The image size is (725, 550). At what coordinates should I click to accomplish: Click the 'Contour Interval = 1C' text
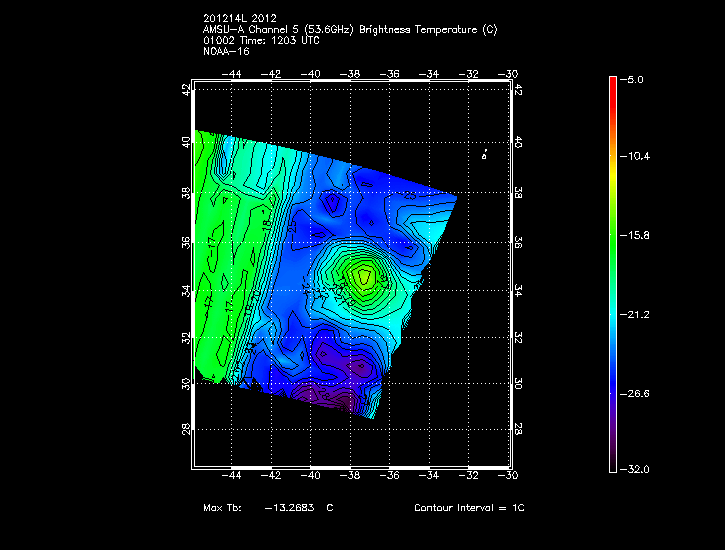coord(469,508)
